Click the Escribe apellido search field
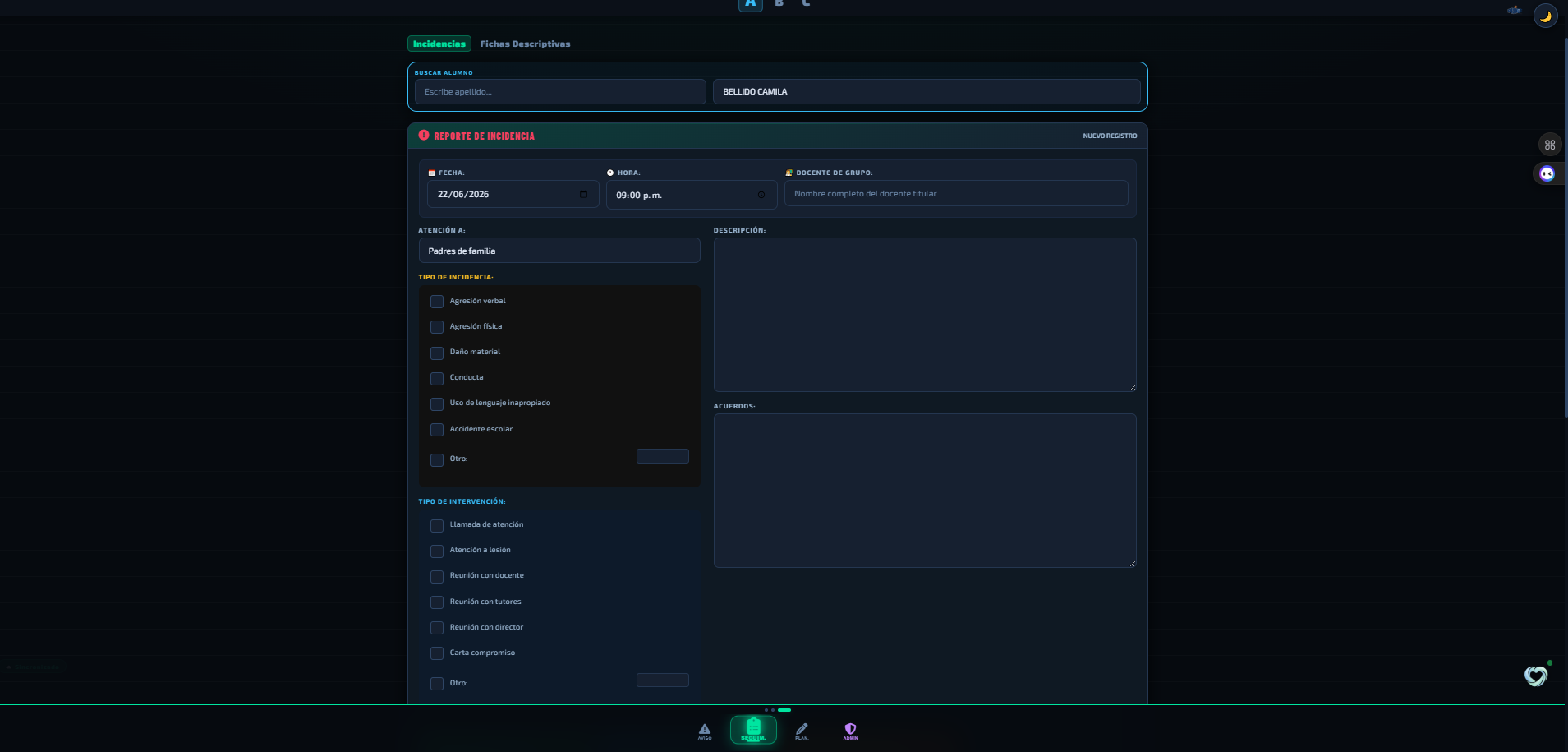 (560, 91)
